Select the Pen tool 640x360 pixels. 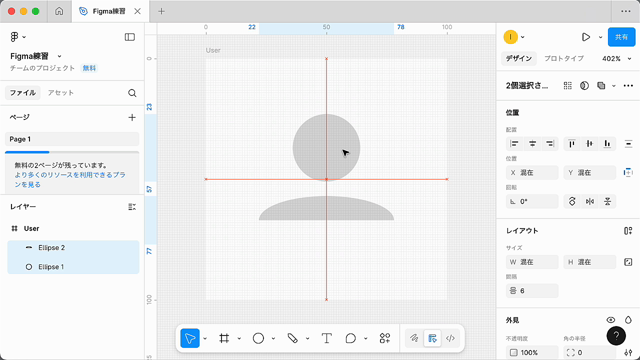292,338
